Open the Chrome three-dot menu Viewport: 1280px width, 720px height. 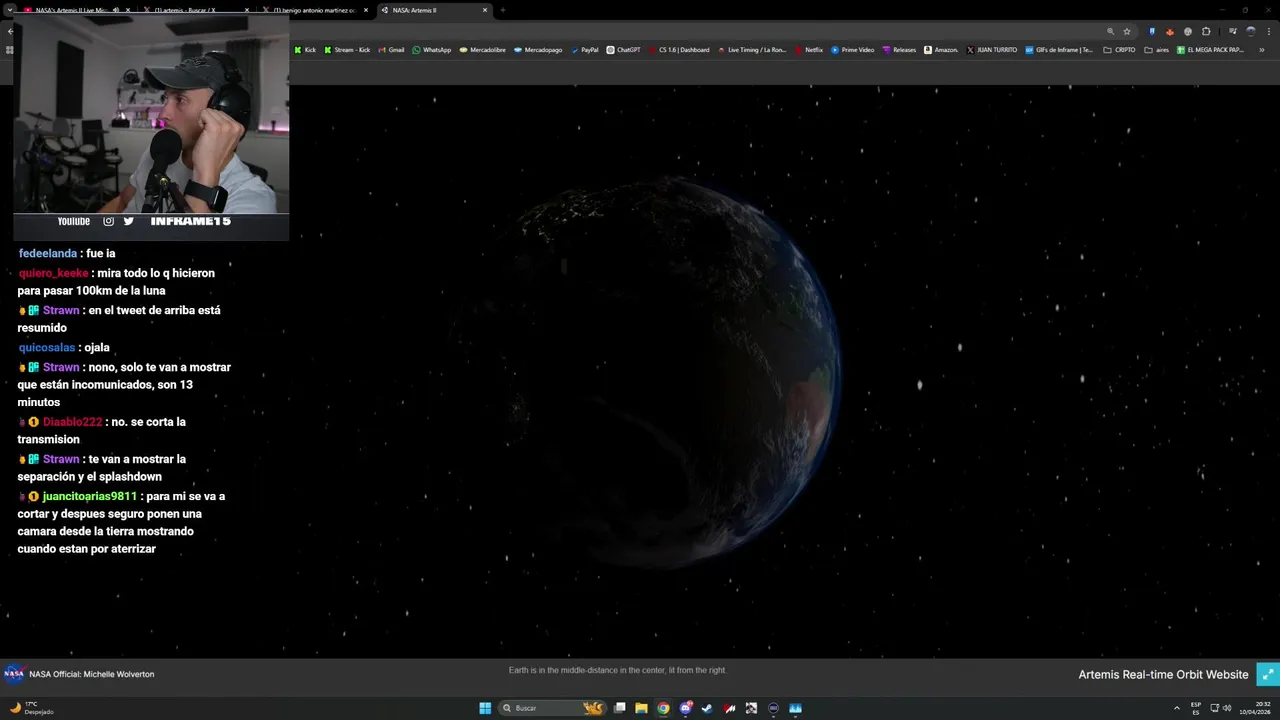[1268, 31]
